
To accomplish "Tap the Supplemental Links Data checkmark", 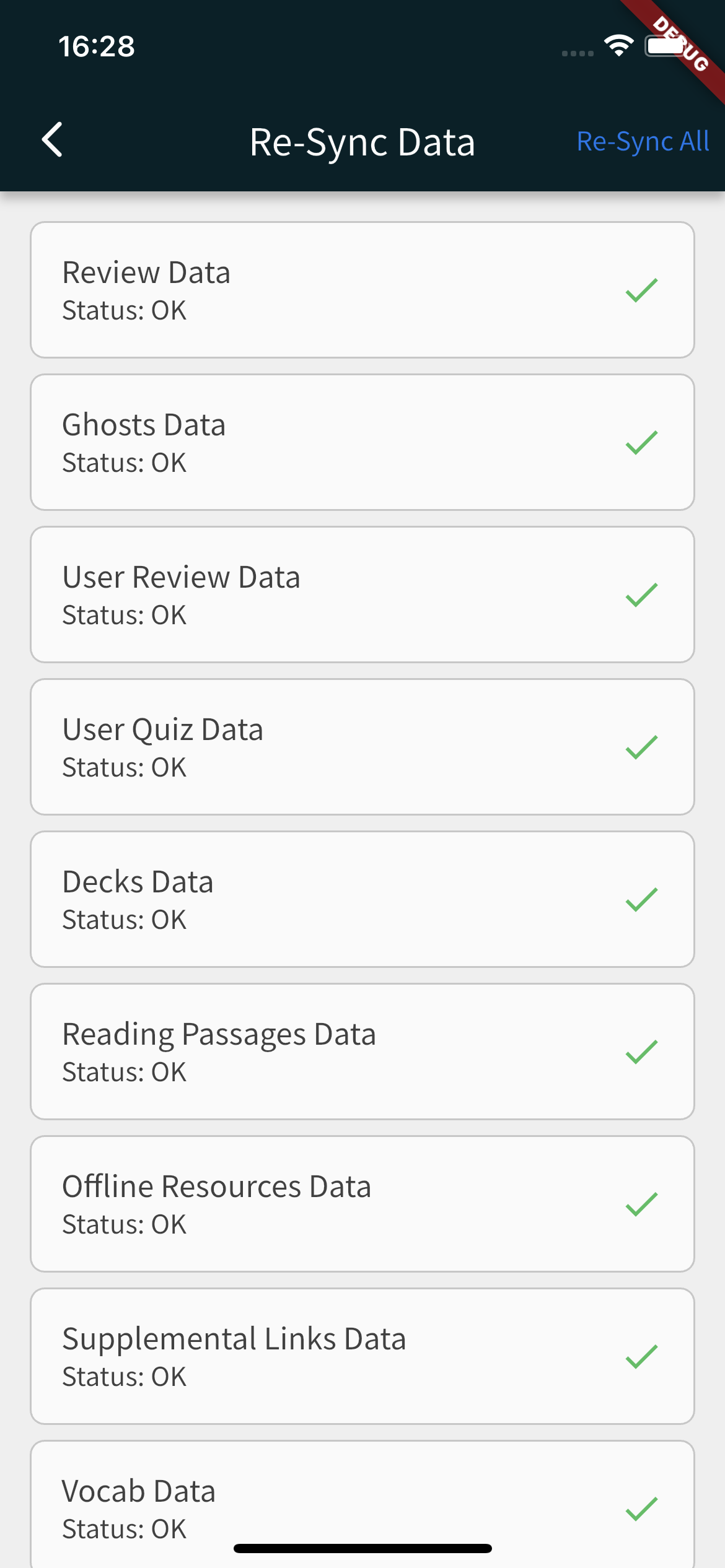I will tap(641, 1357).
